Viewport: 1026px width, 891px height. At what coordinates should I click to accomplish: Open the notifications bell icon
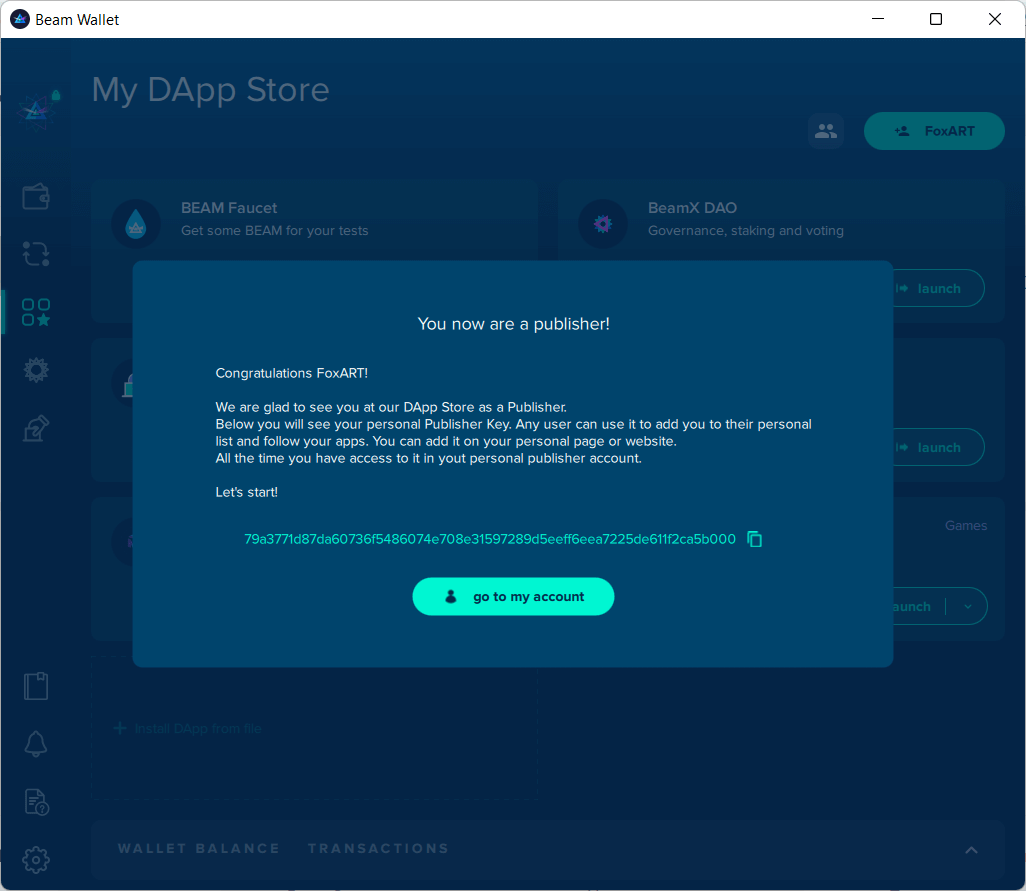pos(36,744)
